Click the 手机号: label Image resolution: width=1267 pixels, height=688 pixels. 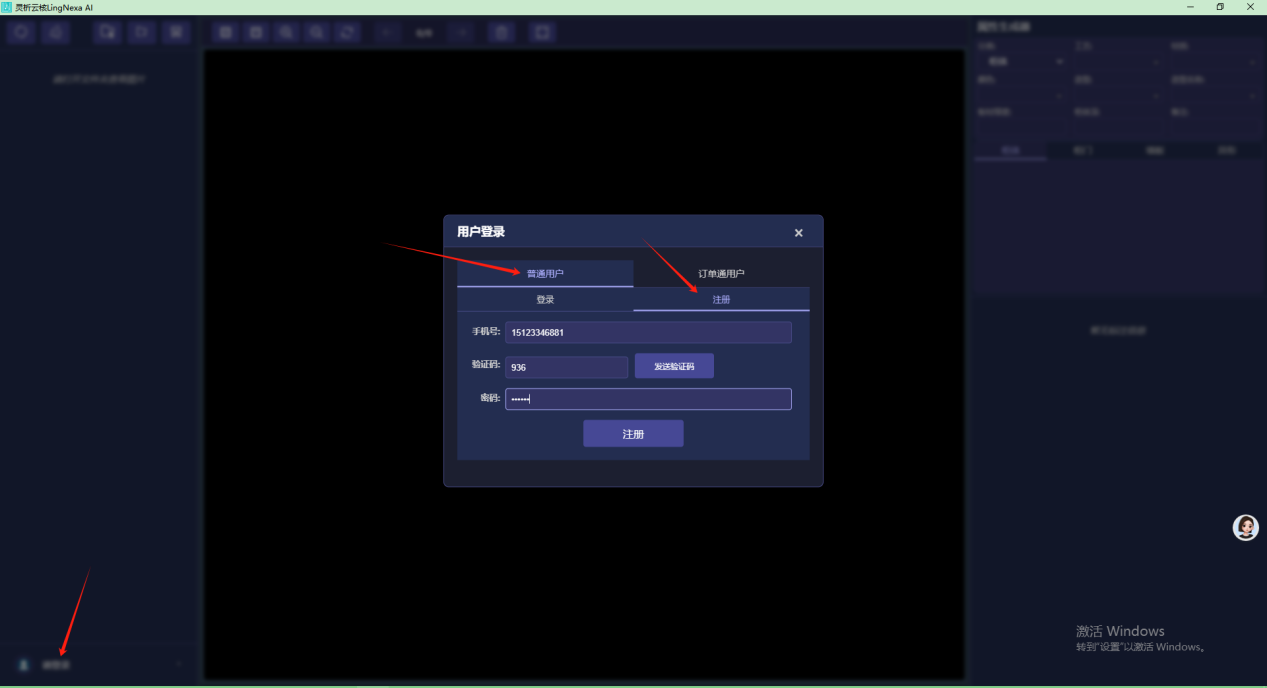coord(486,331)
